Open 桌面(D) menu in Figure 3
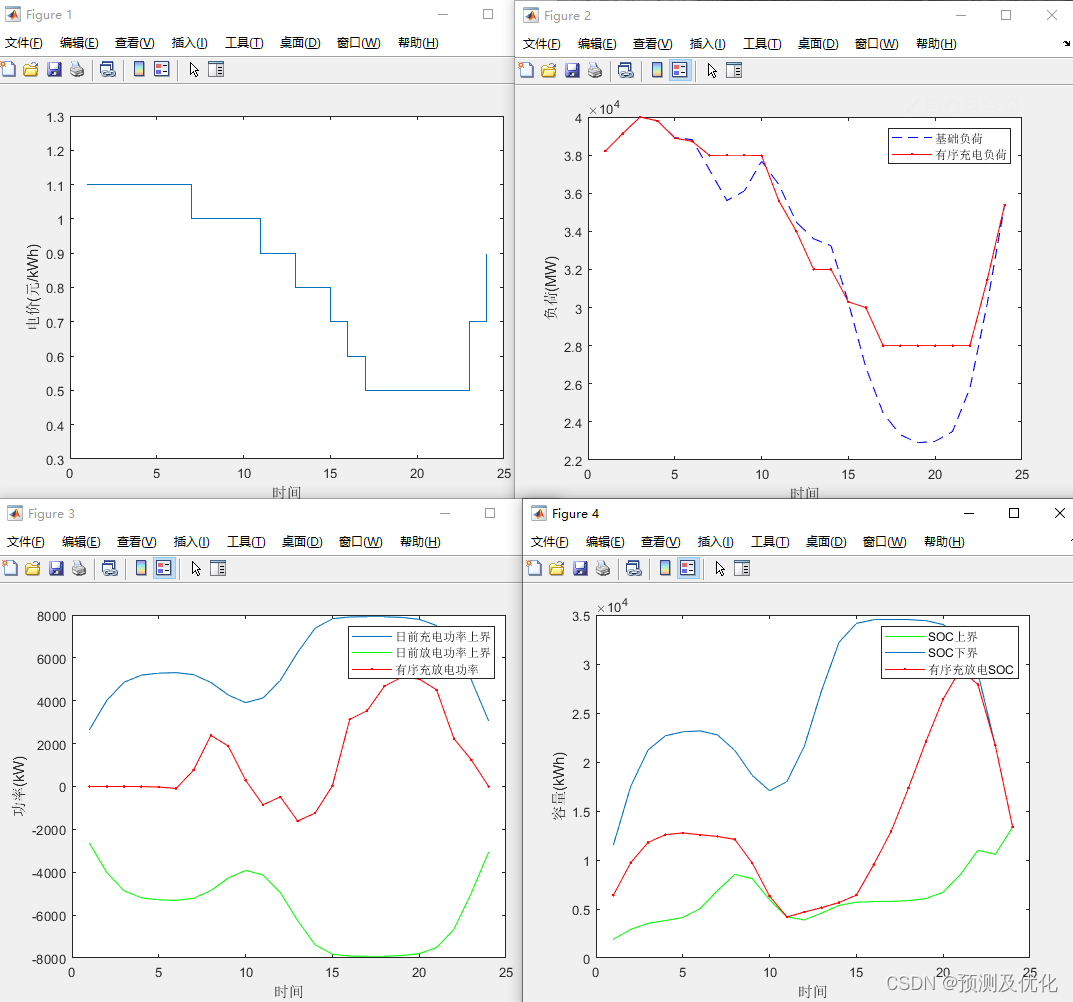This screenshot has height=1002, width=1073. coord(302,541)
